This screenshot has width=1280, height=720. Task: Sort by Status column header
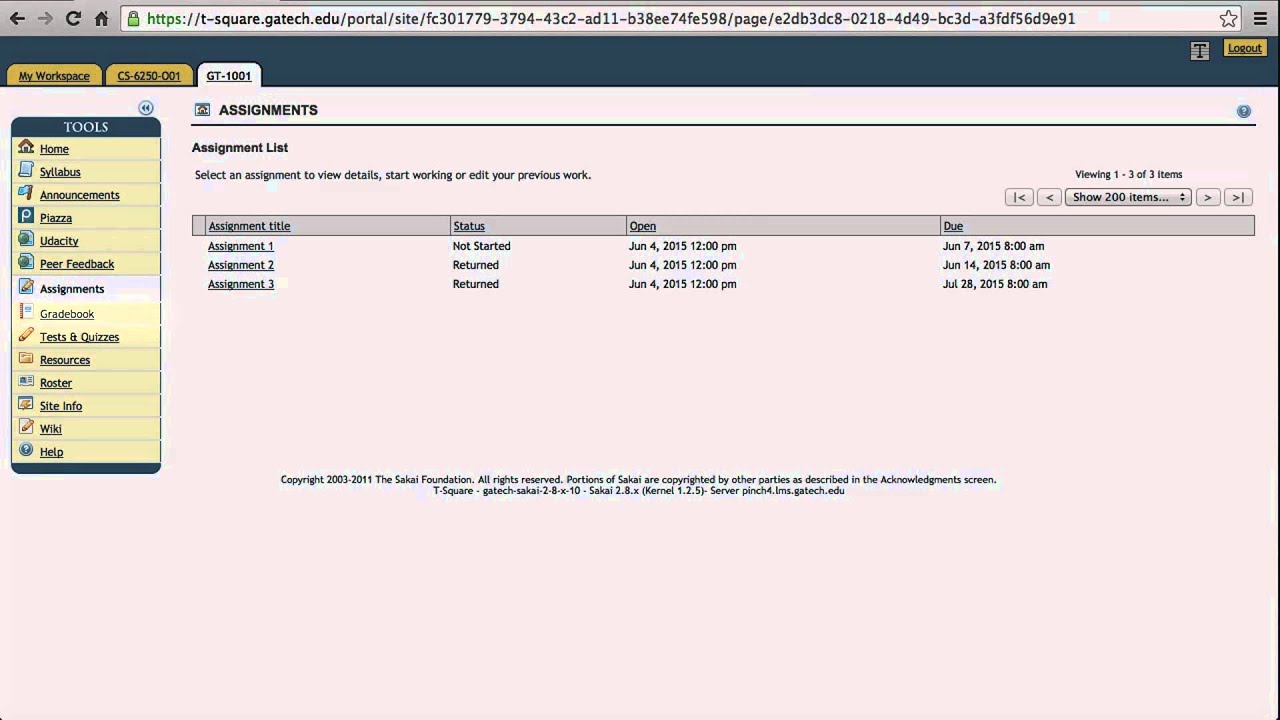point(469,226)
